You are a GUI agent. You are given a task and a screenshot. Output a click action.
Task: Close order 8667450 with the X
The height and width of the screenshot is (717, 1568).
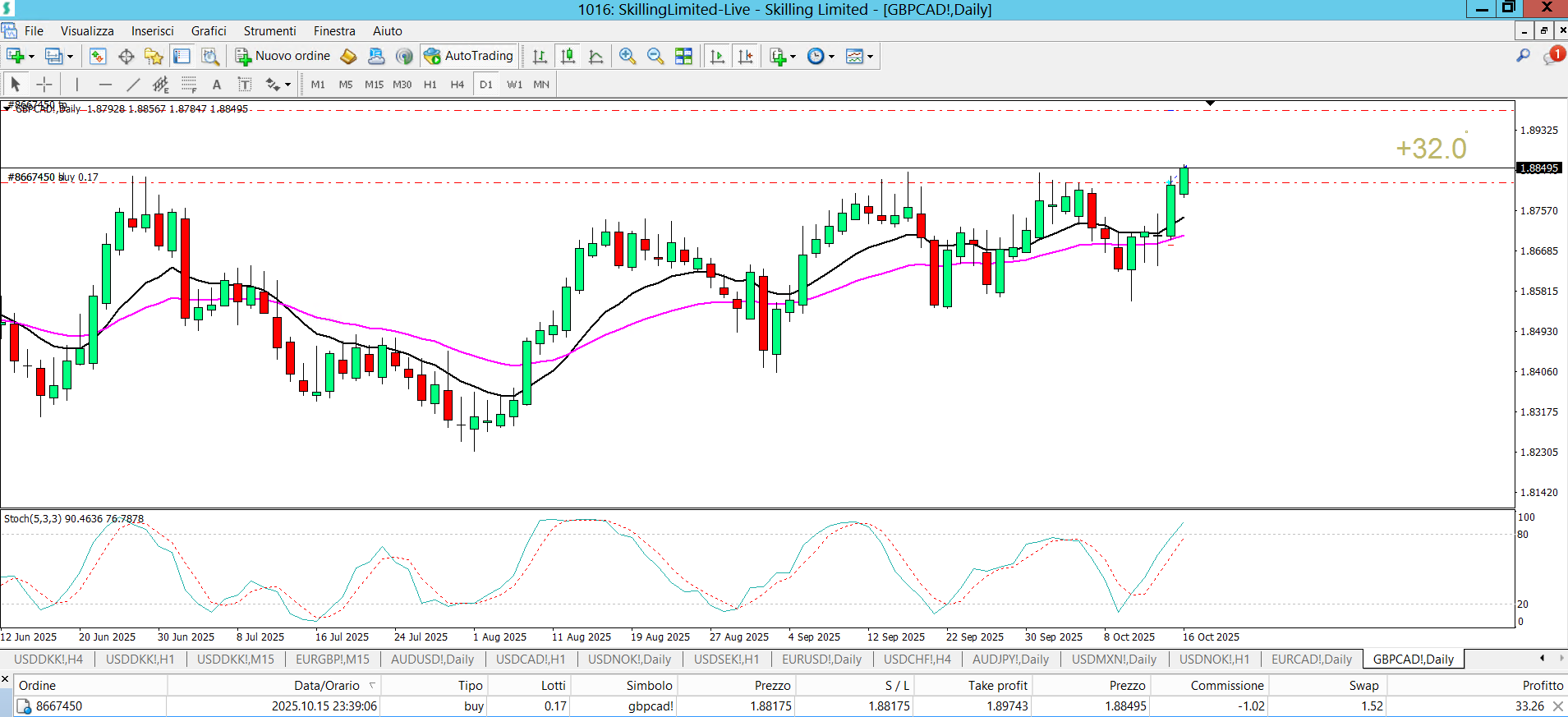click(1557, 706)
